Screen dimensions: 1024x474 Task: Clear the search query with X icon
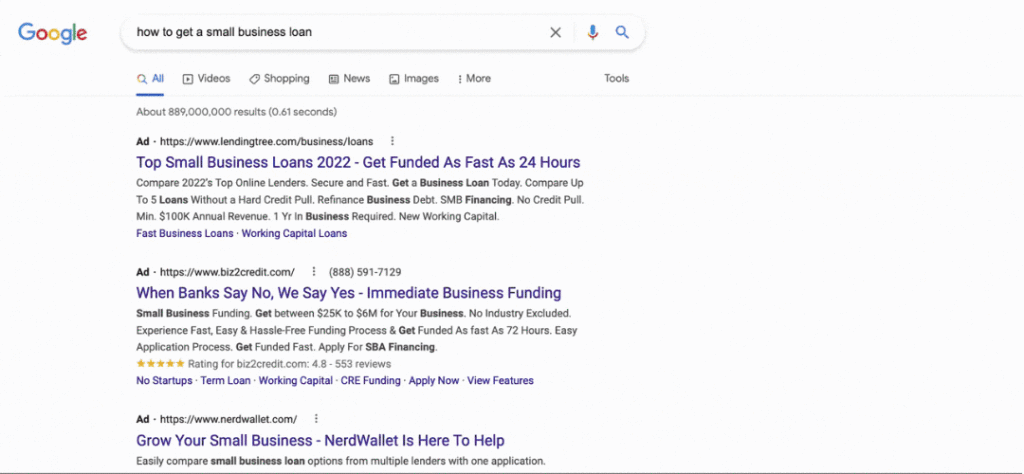(555, 32)
